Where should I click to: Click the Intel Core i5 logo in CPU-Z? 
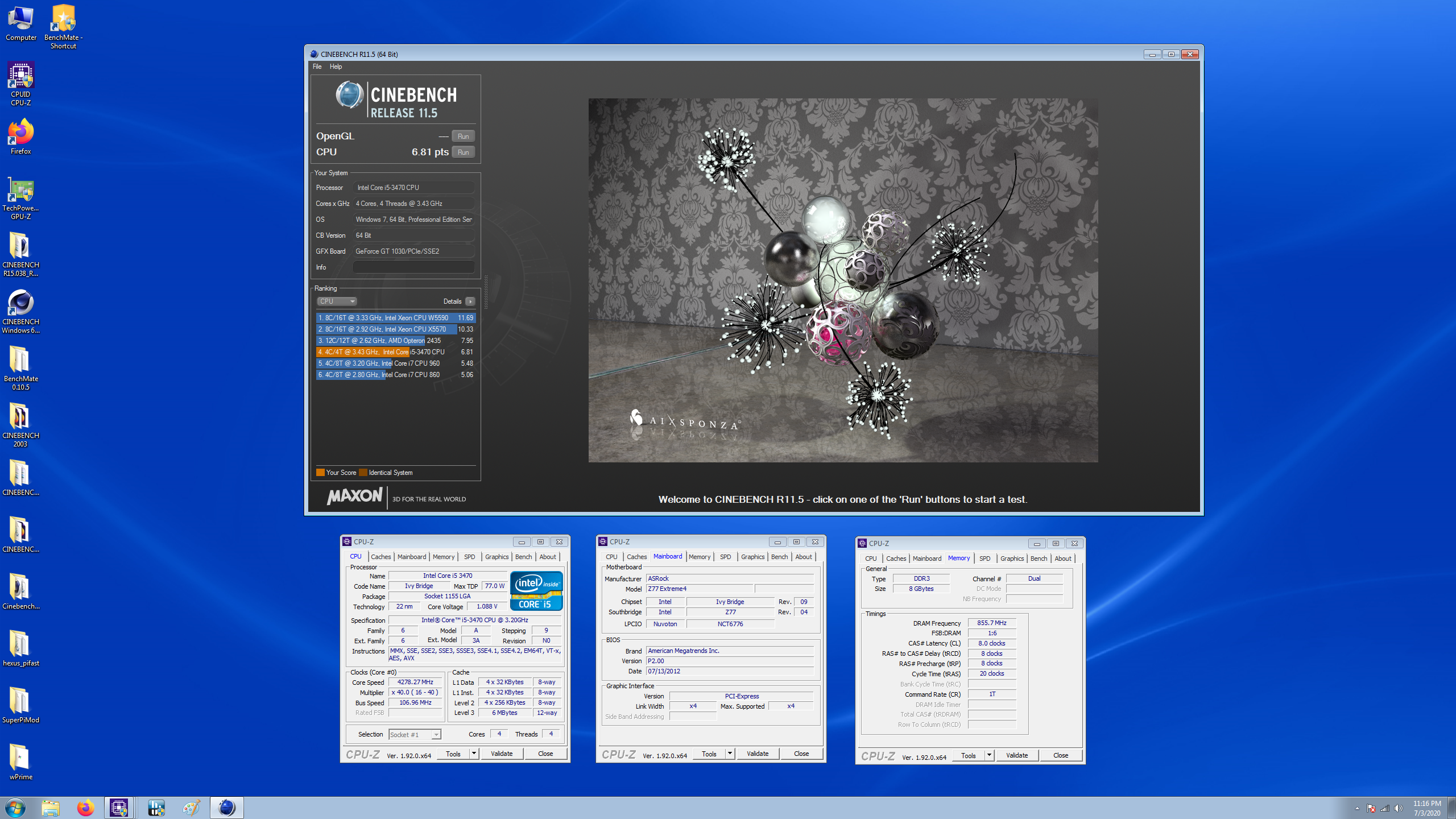pyautogui.click(x=536, y=591)
